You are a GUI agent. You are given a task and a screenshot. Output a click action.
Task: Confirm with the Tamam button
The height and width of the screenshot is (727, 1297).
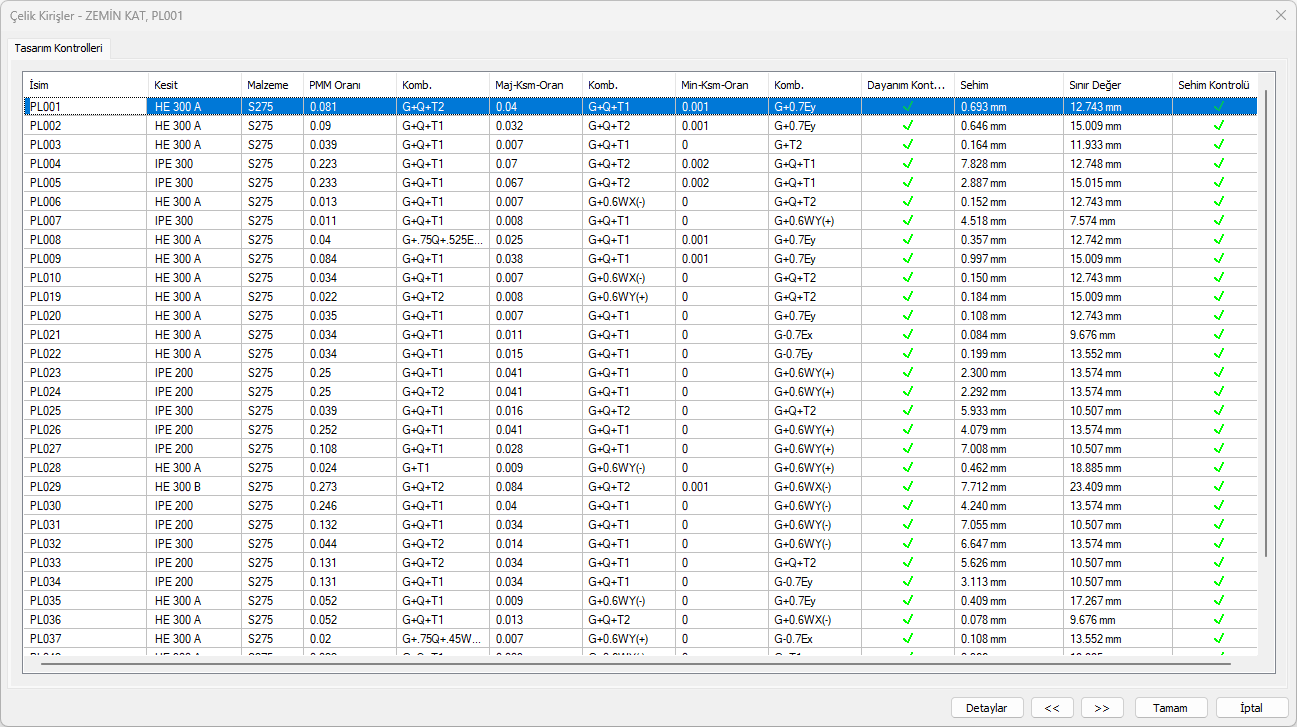coord(1170,707)
